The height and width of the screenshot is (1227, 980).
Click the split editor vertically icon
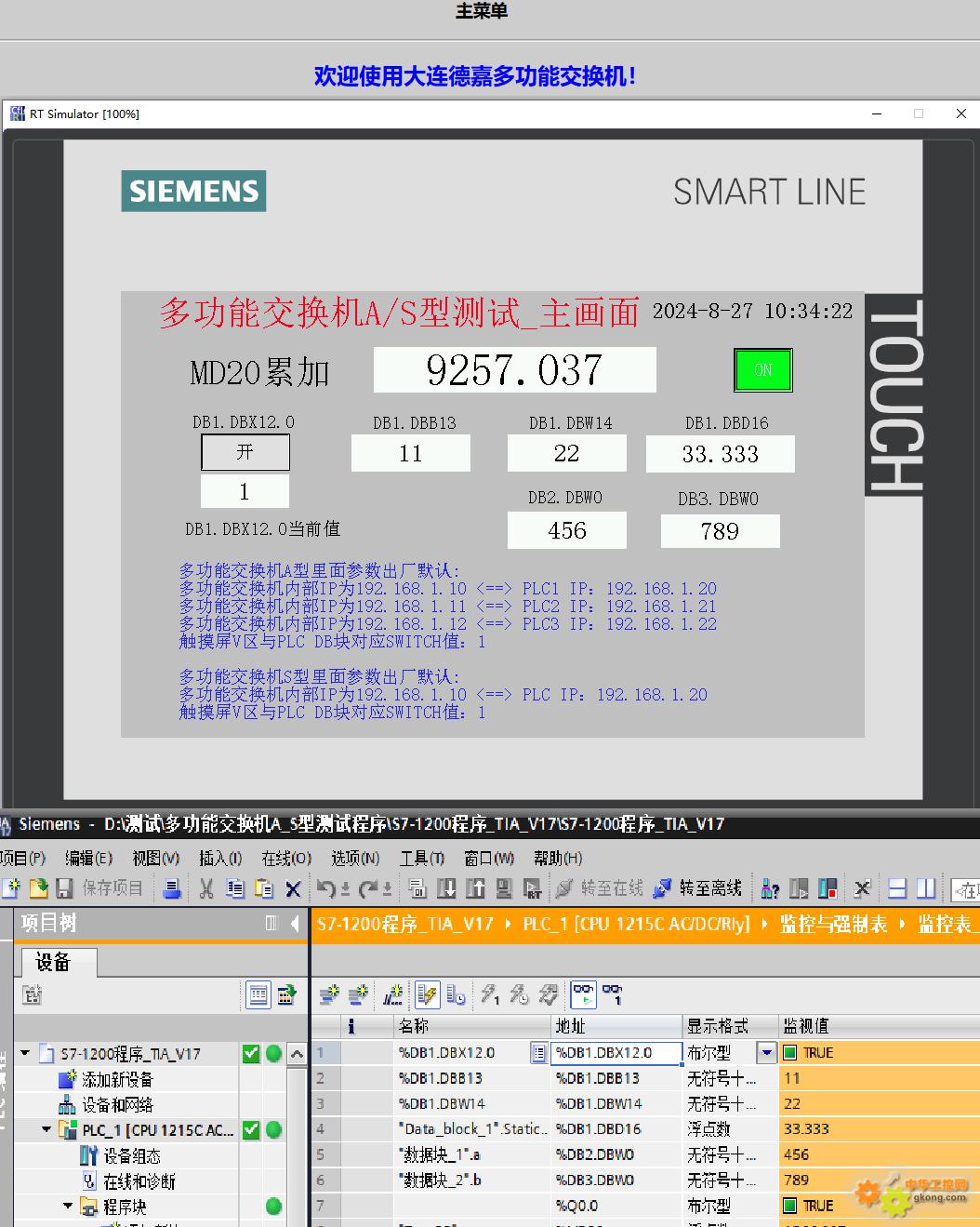tap(926, 888)
